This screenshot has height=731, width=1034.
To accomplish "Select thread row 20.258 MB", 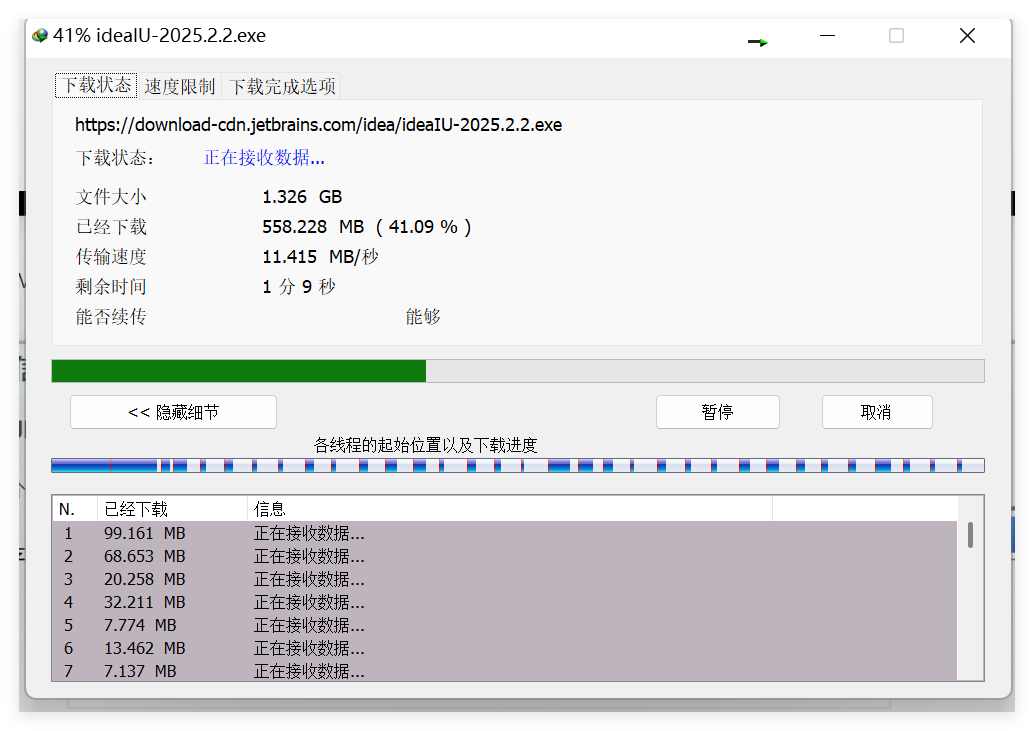I will (504, 579).
